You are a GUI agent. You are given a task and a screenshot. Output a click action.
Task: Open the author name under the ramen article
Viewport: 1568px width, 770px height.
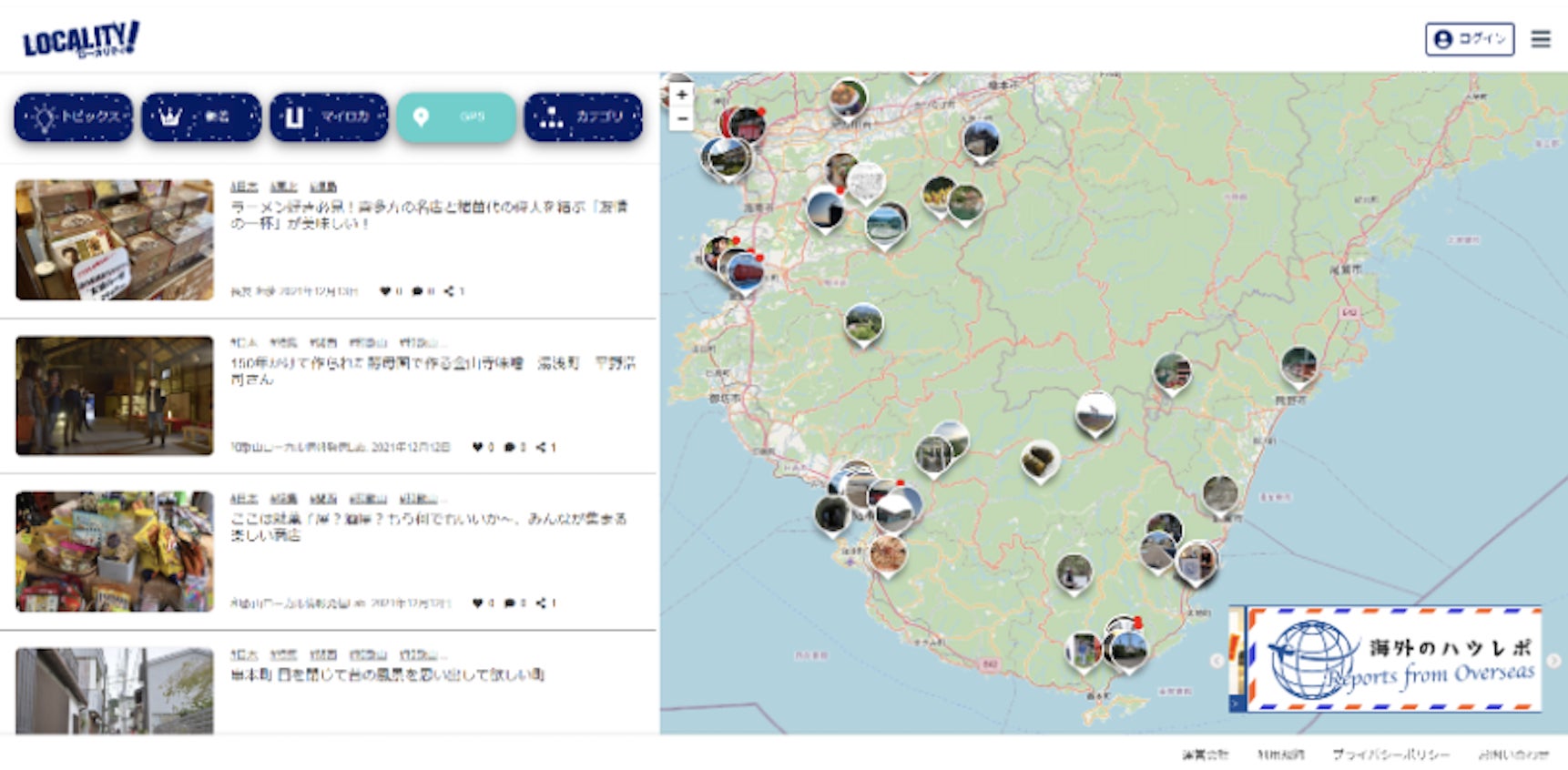point(253,291)
